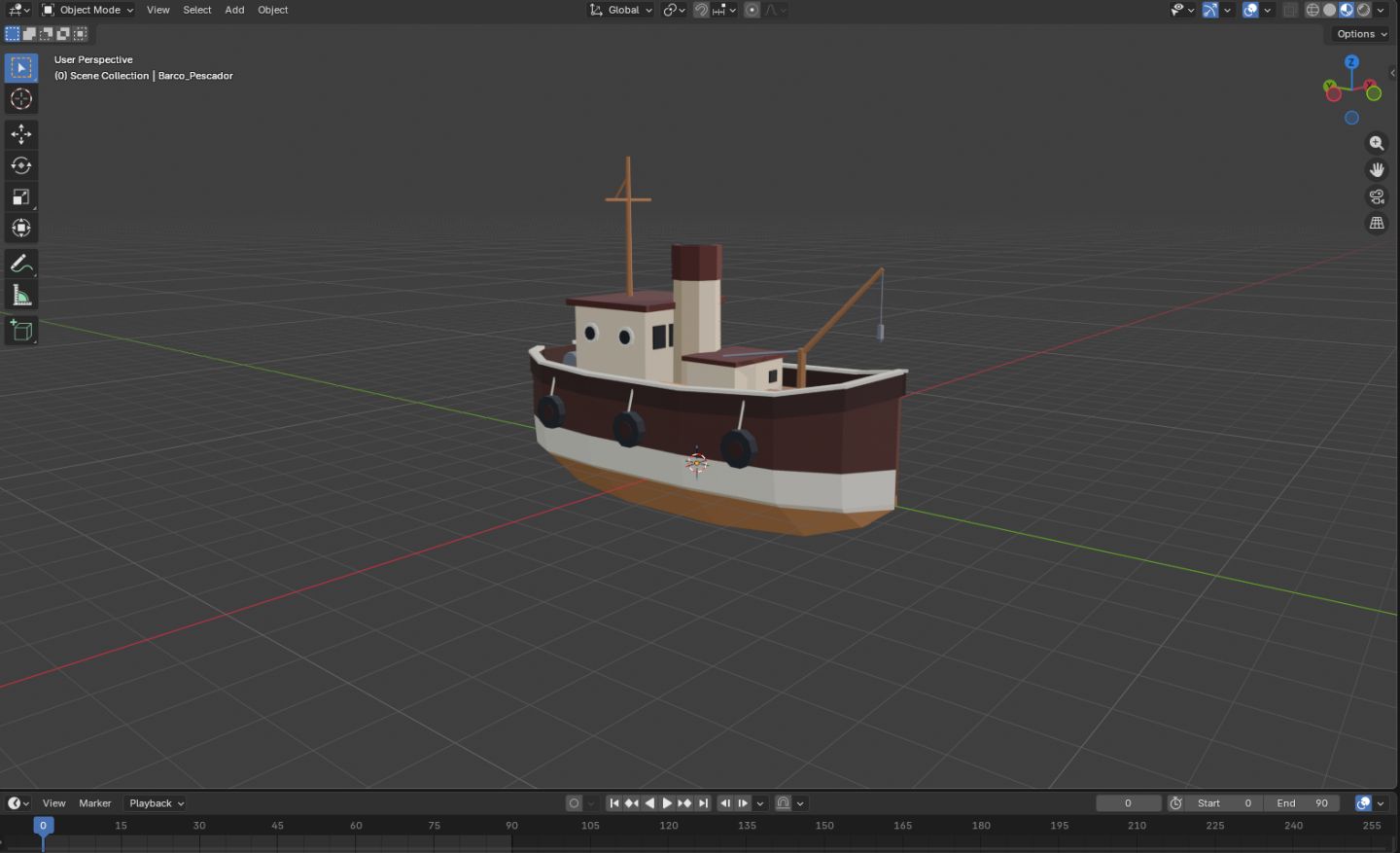Image resolution: width=1400 pixels, height=853 pixels.
Task: Open the Playback dropdown
Action: [x=156, y=803]
